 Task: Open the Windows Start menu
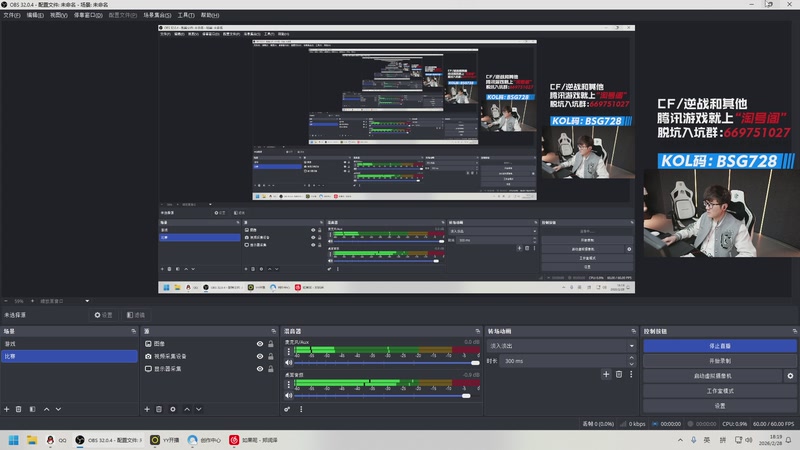[14, 440]
